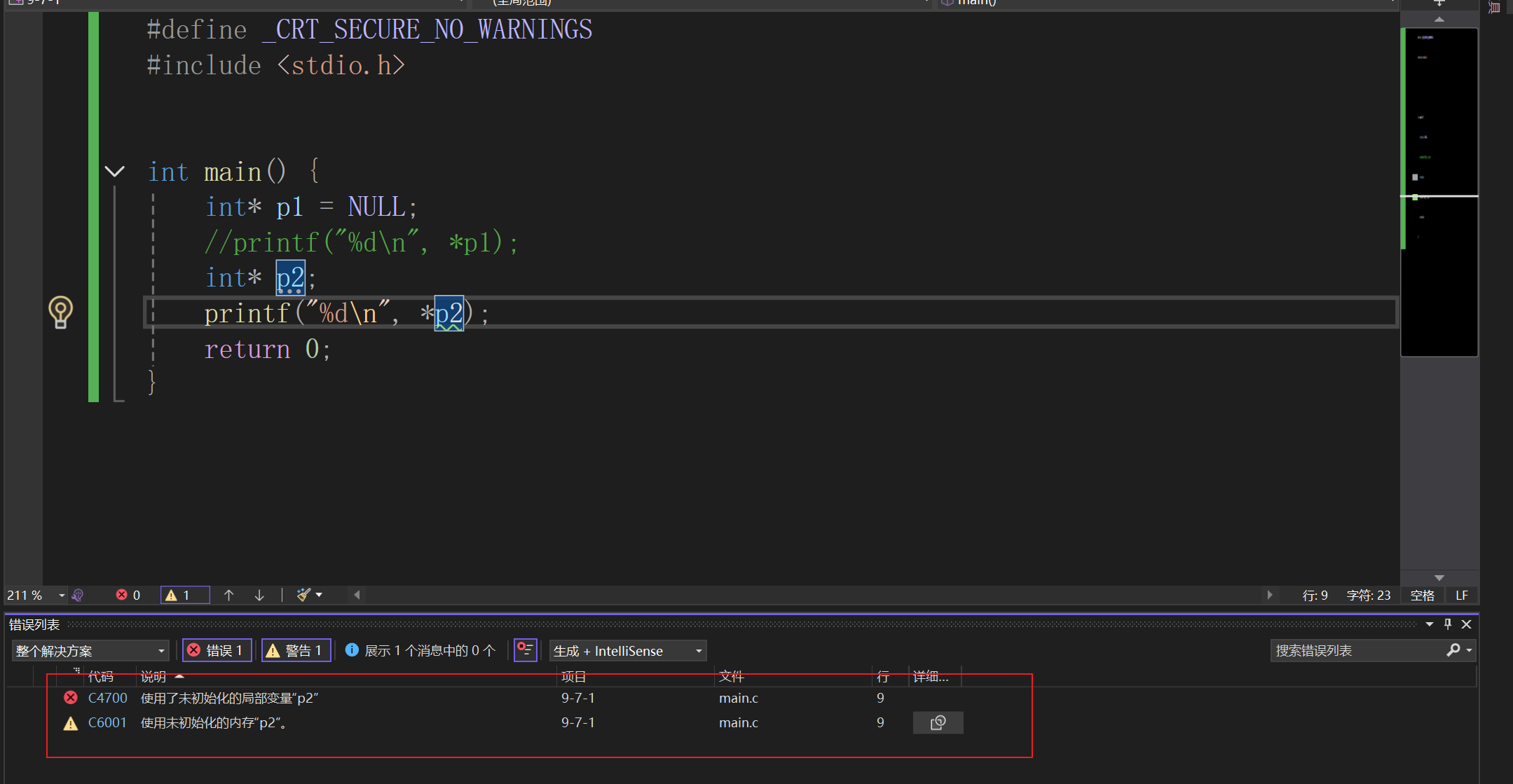
Task: Click the minimap scrollbar code preview
Action: (1439, 140)
